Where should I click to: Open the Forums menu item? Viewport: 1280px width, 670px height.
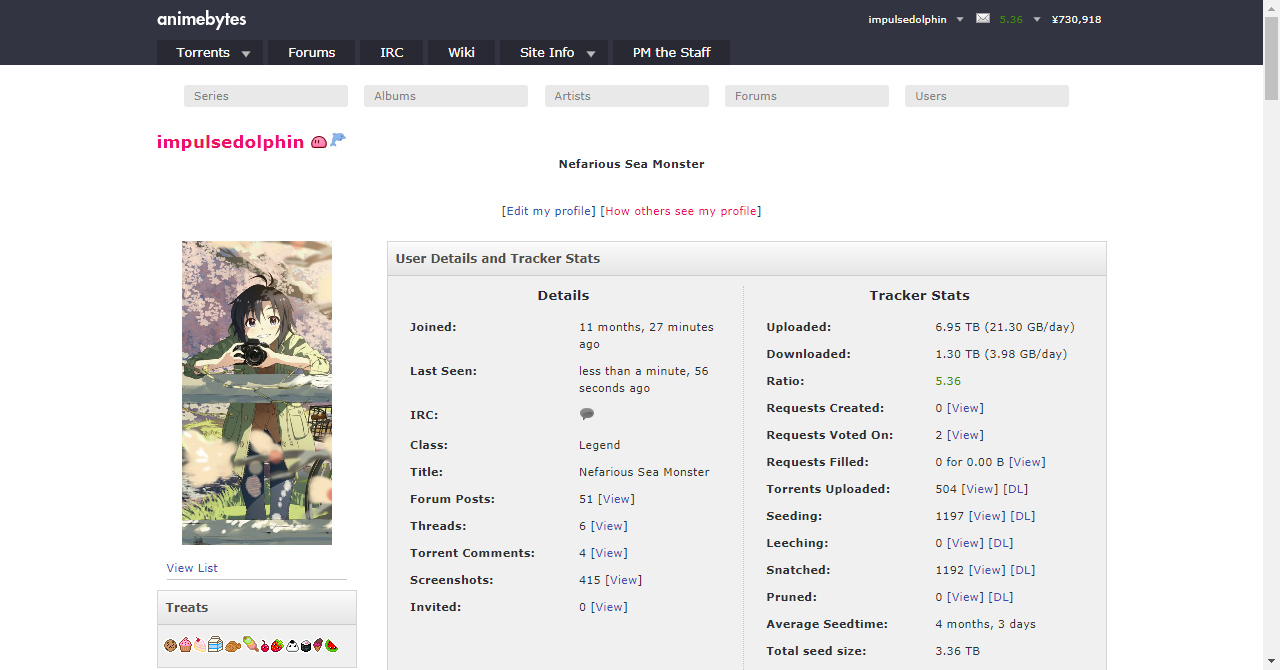(311, 52)
